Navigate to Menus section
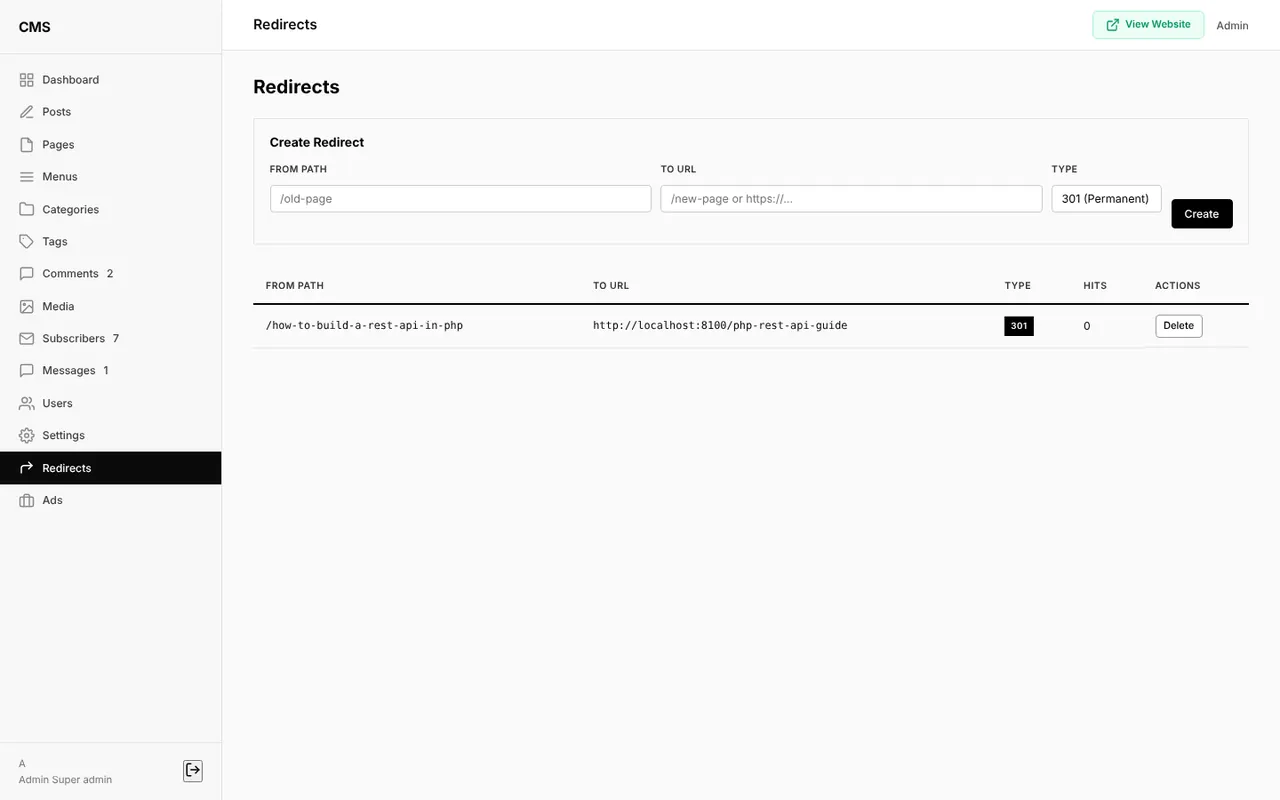The image size is (1280, 800). (110, 177)
